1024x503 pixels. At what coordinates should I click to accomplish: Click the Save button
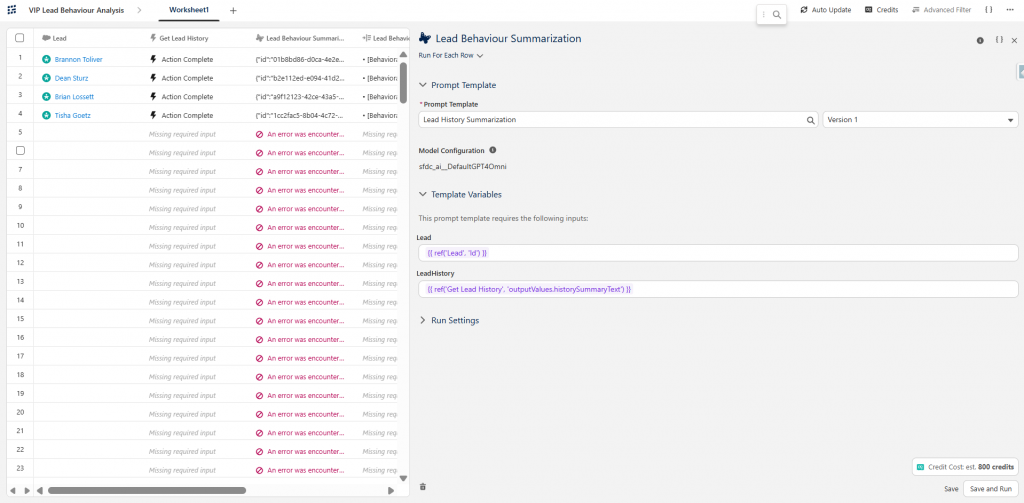point(951,489)
